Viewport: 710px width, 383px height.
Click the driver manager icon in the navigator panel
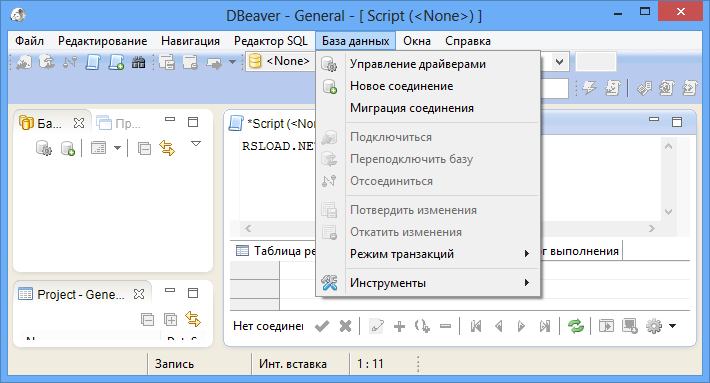pos(43,148)
